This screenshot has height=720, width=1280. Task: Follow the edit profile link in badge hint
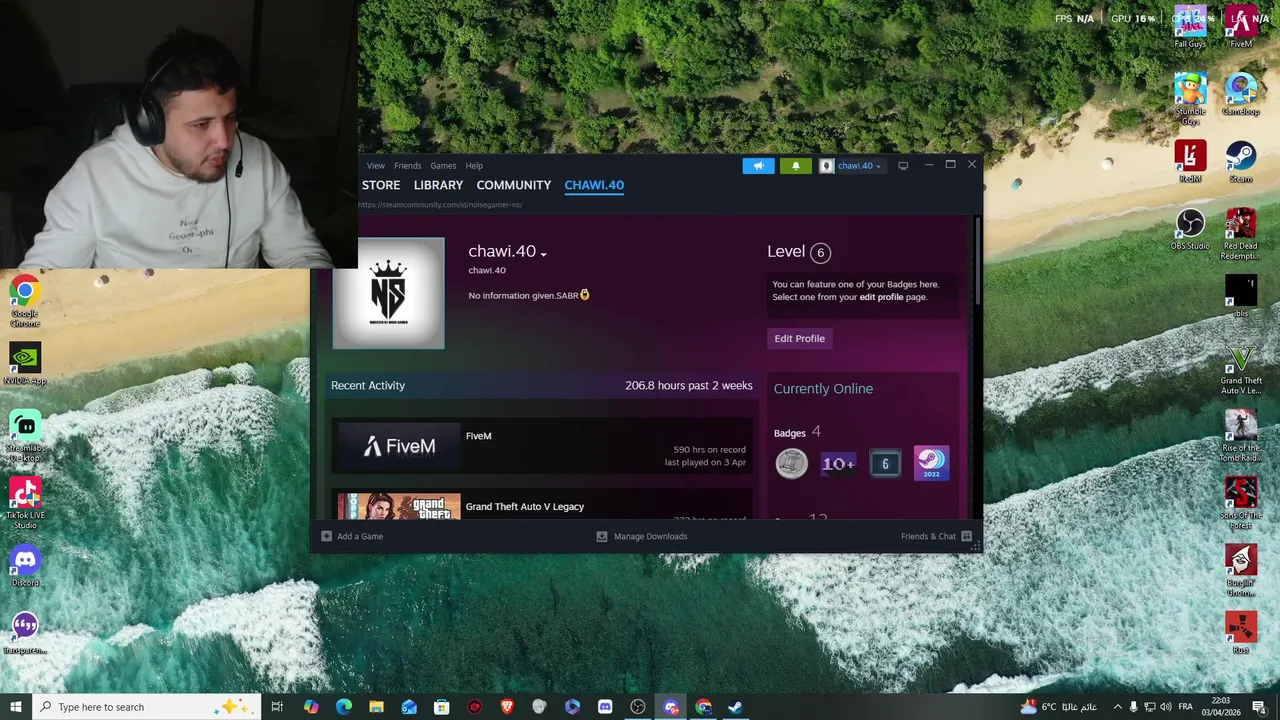tap(881, 297)
